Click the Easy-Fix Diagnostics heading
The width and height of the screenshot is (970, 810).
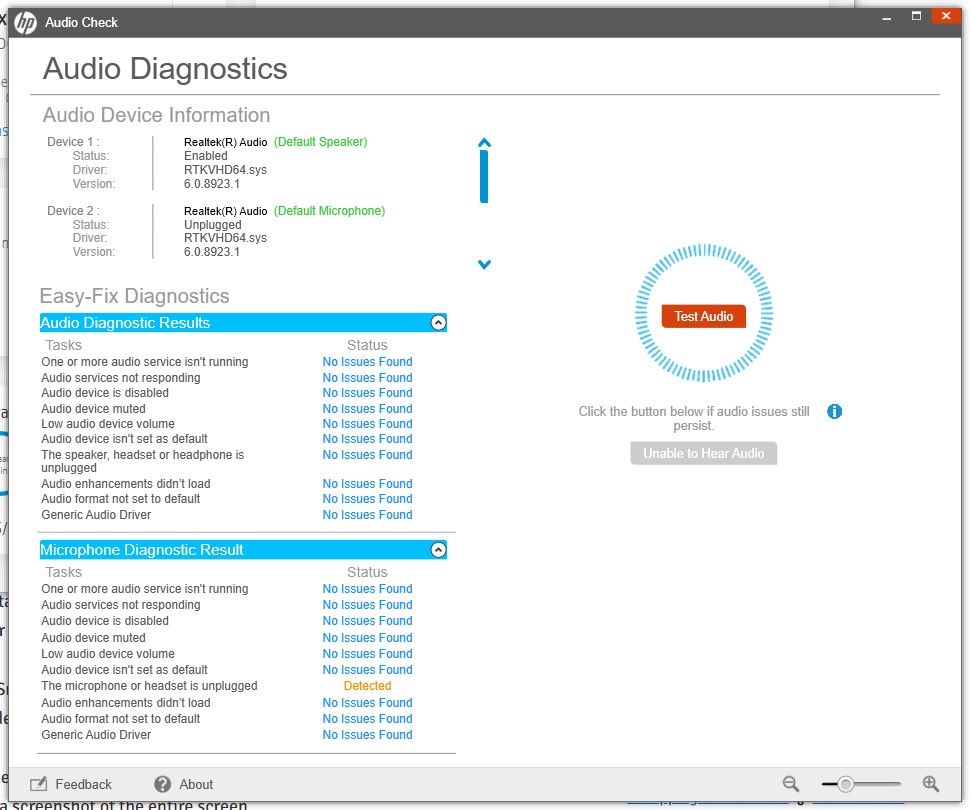[x=134, y=296]
